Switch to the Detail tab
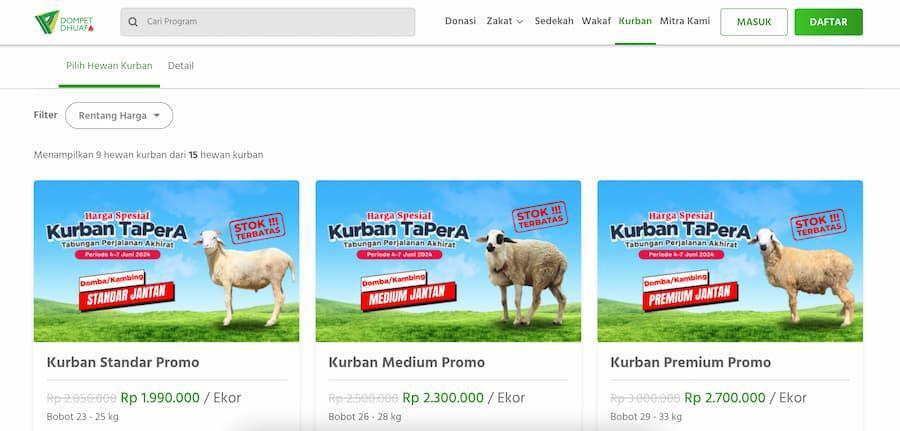The height and width of the screenshot is (431, 900). point(181,66)
